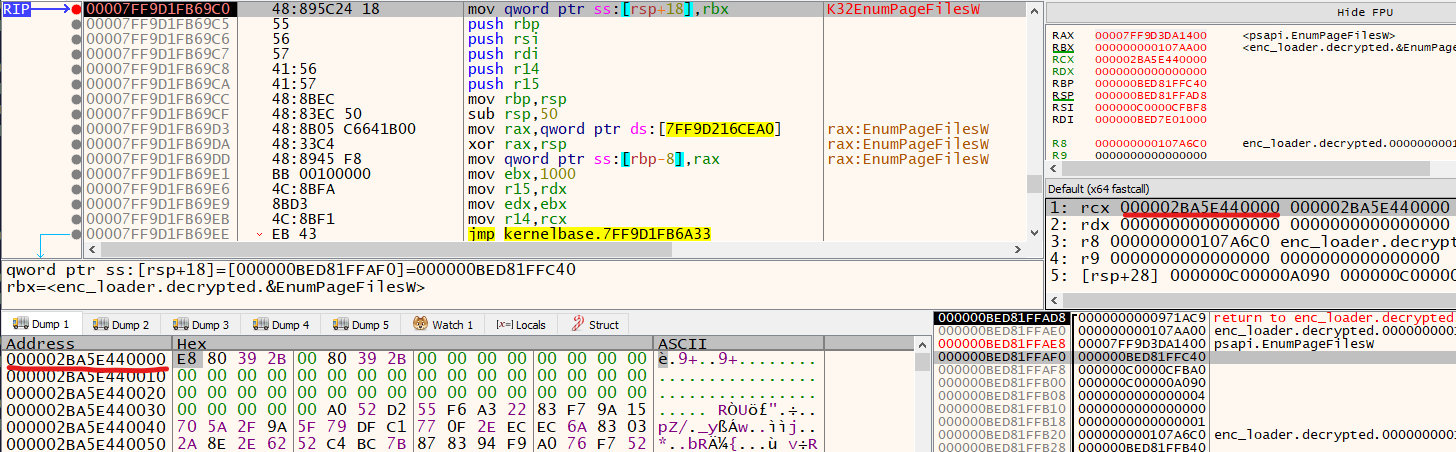Select RCX register value 000002BA5E440000
Viewport: 1456px width, 452px height.
point(1151,59)
